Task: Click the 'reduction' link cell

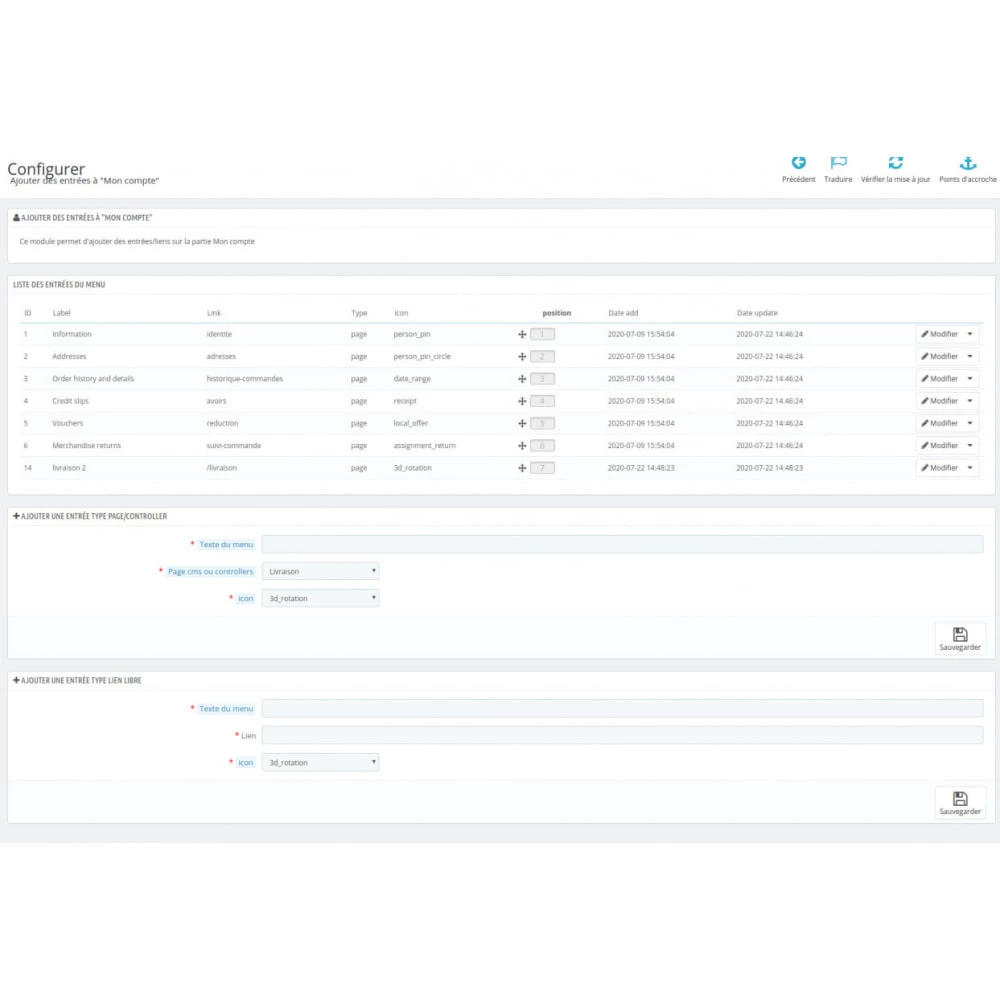Action: 222,423
